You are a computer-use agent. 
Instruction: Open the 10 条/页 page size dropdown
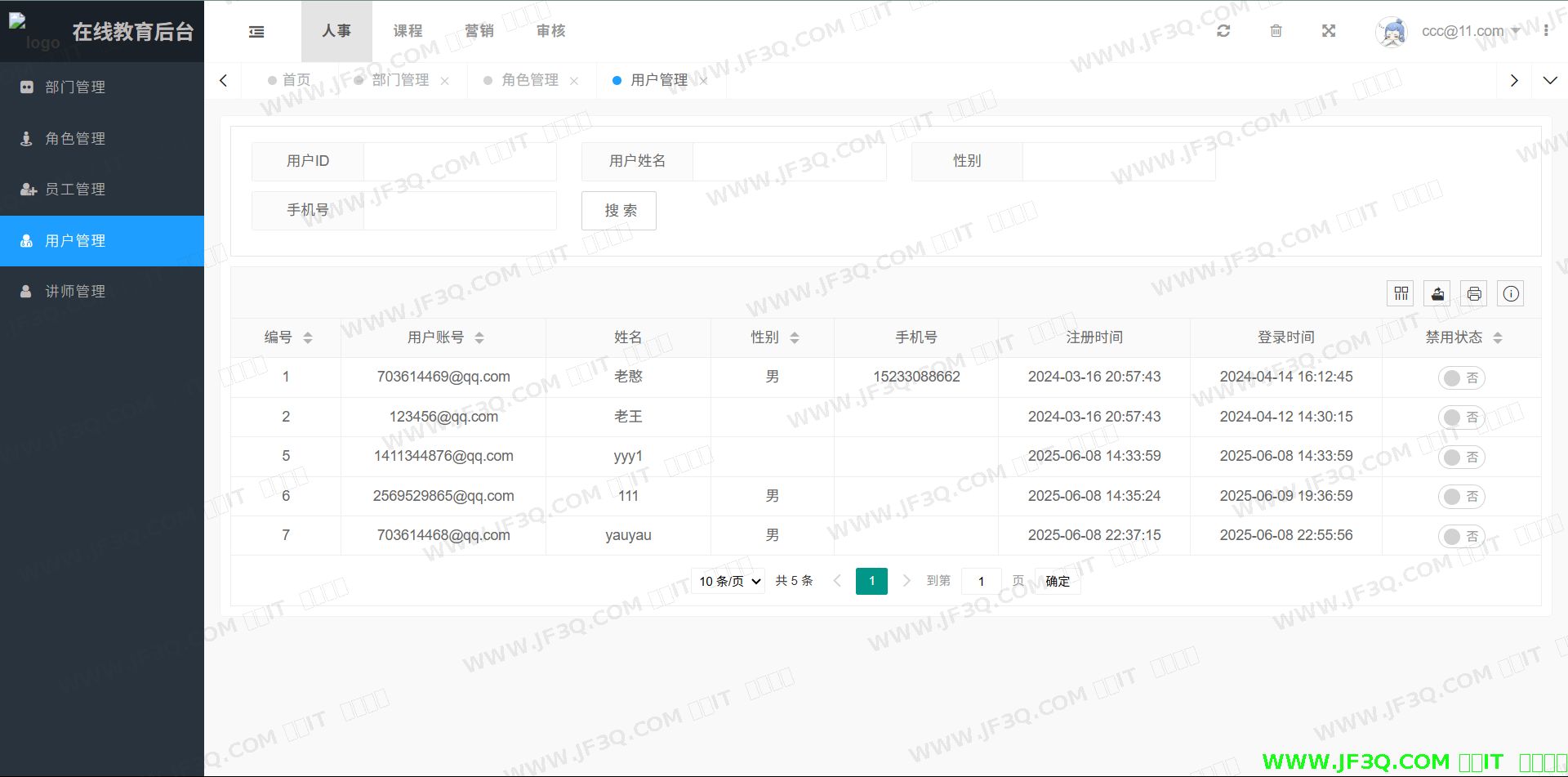pos(728,581)
